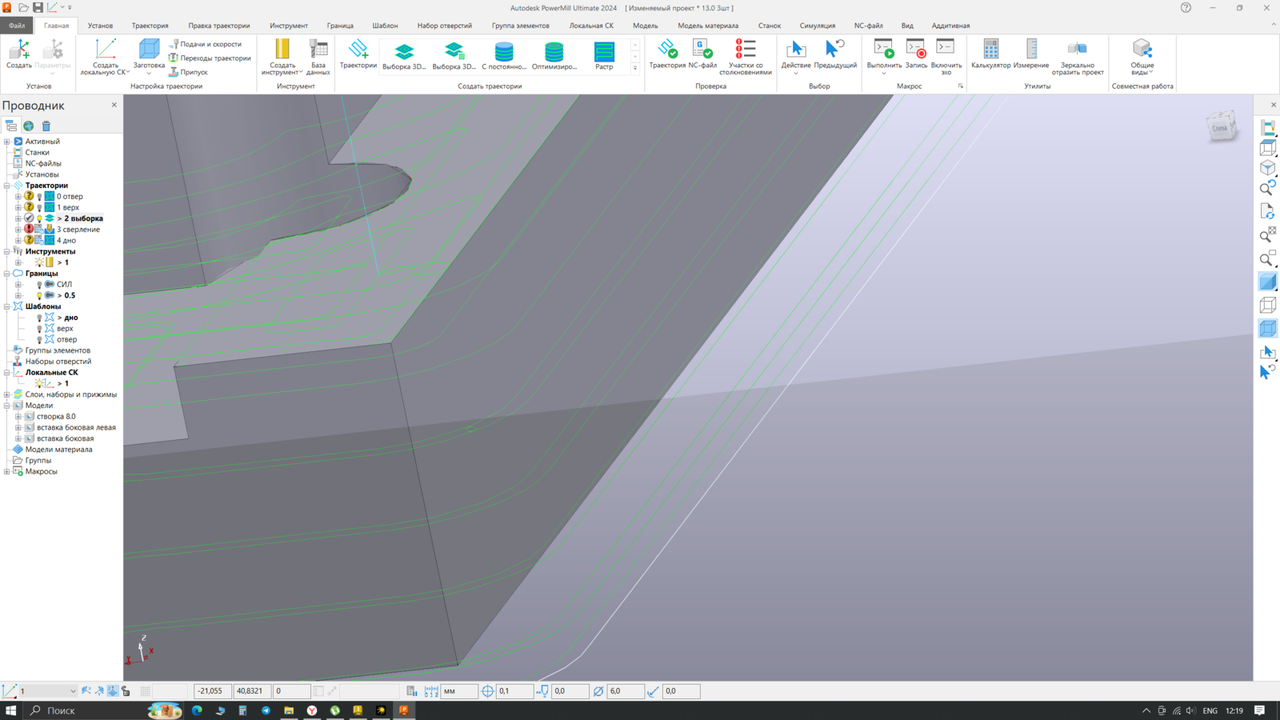Click Mirror project (Зеркально отразить проект)
1280x720 pixels.
coord(1076,57)
